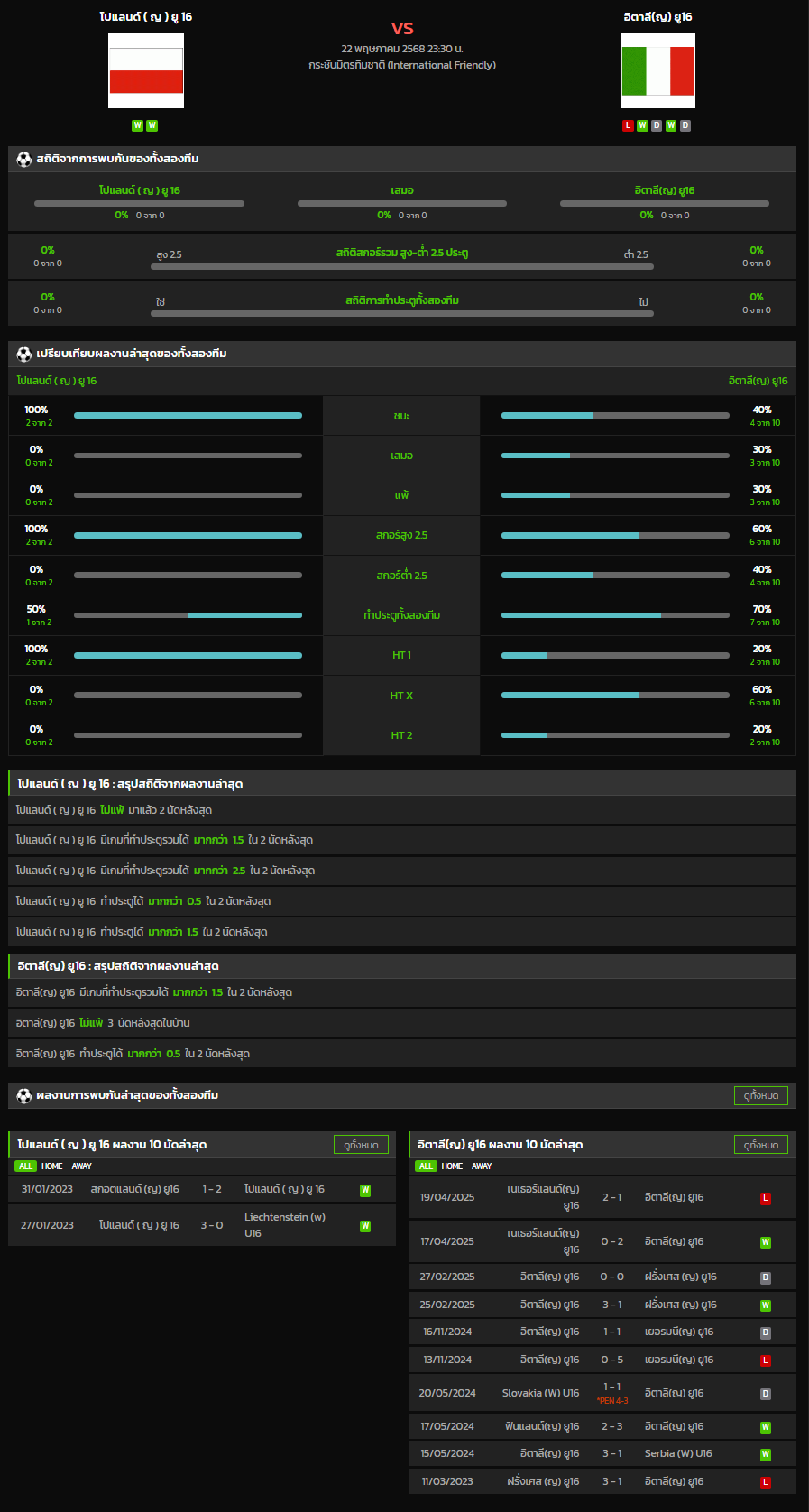Image resolution: width=809 pixels, height=1512 pixels.
Task: Click the W result badge for 17/04/2025 match
Action: pyautogui.click(x=766, y=1242)
